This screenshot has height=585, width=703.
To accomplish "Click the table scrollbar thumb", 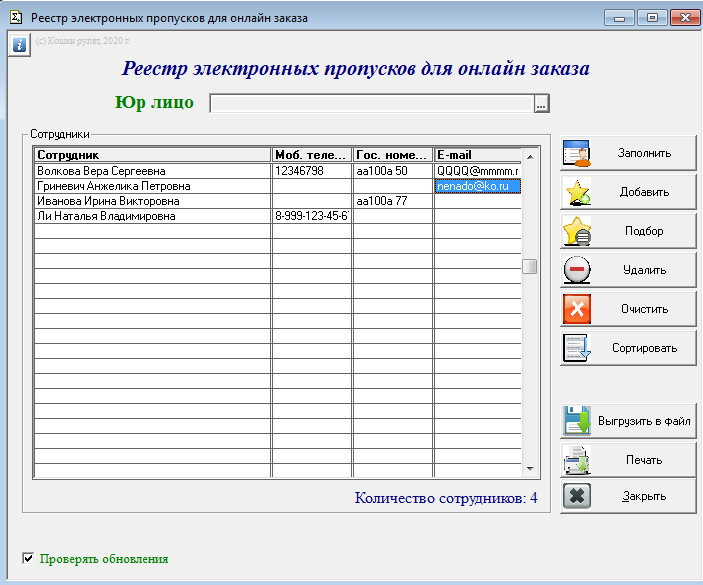I will point(529,266).
